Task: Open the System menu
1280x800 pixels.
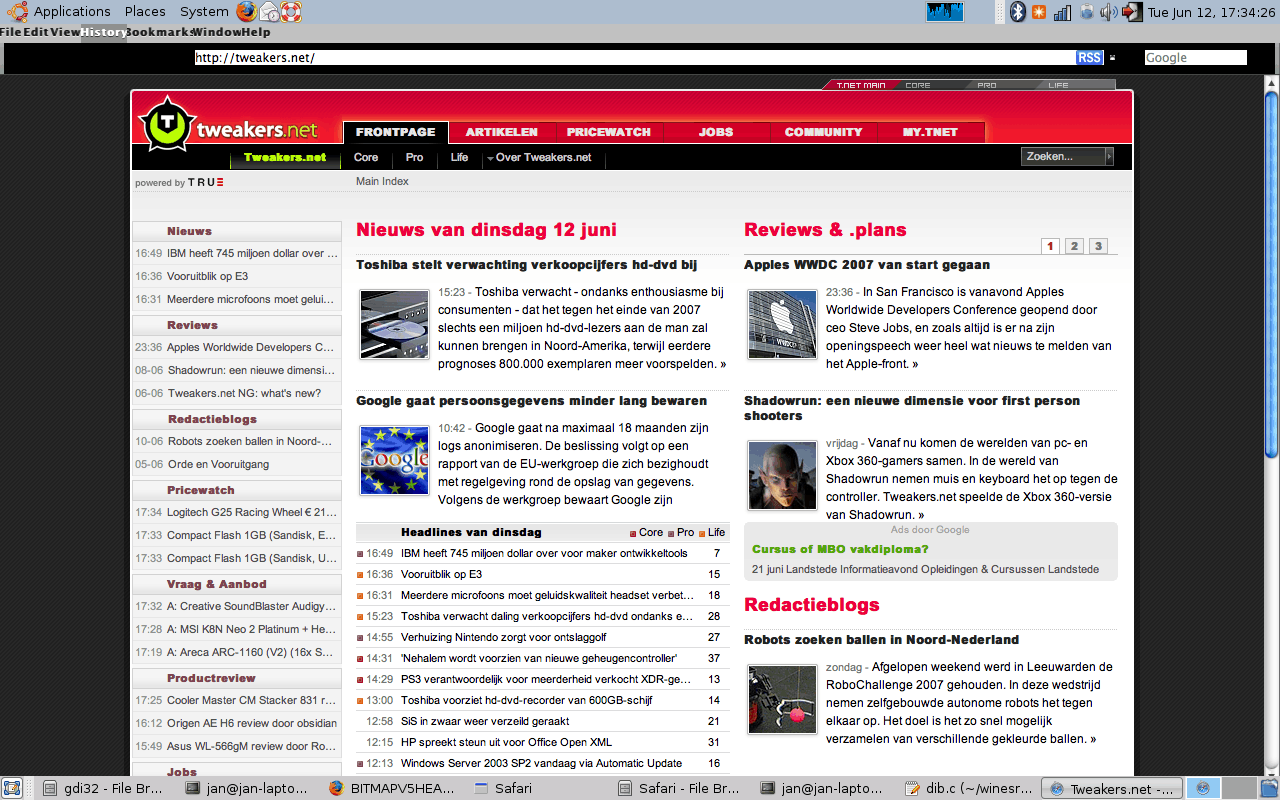Action: pyautogui.click(x=204, y=12)
